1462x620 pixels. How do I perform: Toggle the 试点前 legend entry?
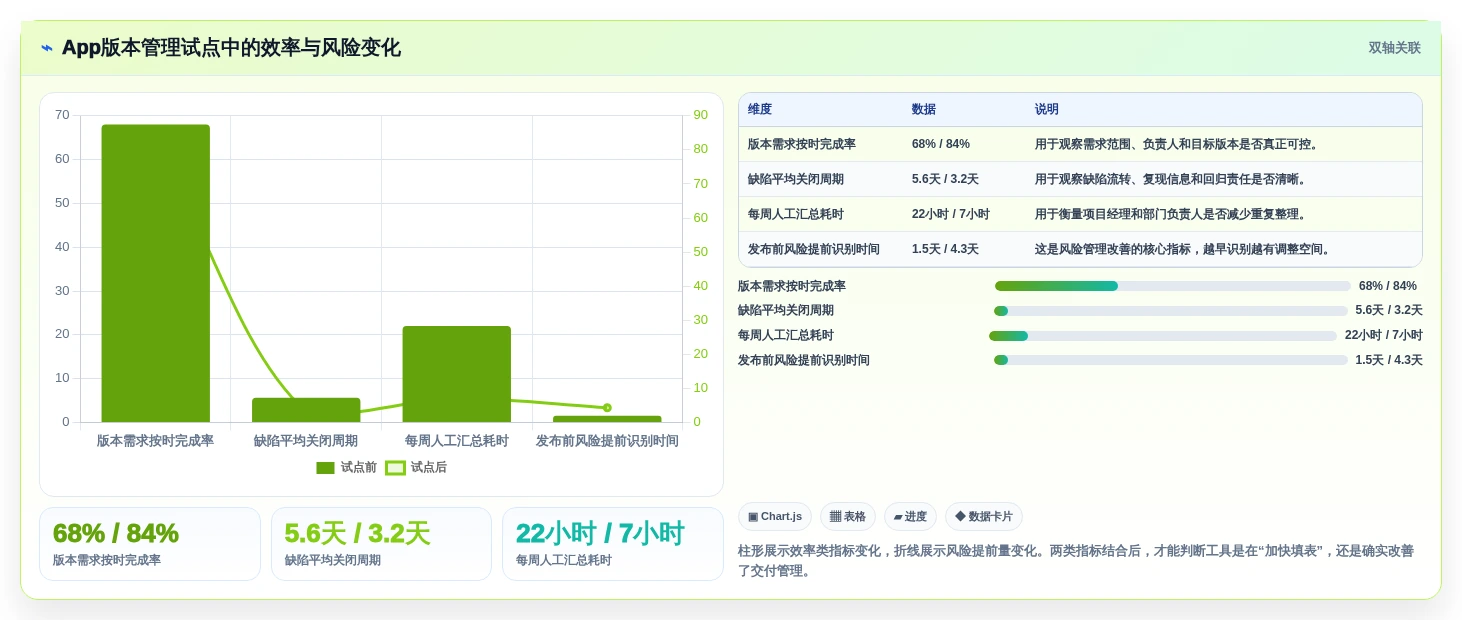tap(346, 468)
